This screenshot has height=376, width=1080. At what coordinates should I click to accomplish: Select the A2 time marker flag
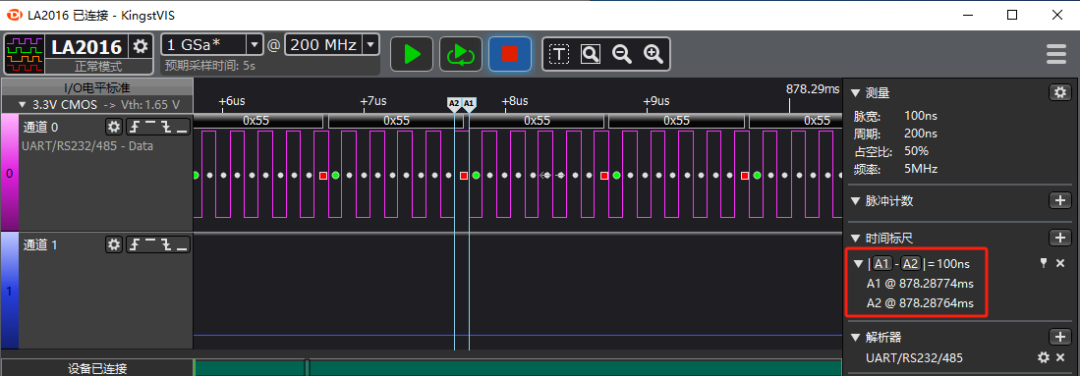point(454,104)
